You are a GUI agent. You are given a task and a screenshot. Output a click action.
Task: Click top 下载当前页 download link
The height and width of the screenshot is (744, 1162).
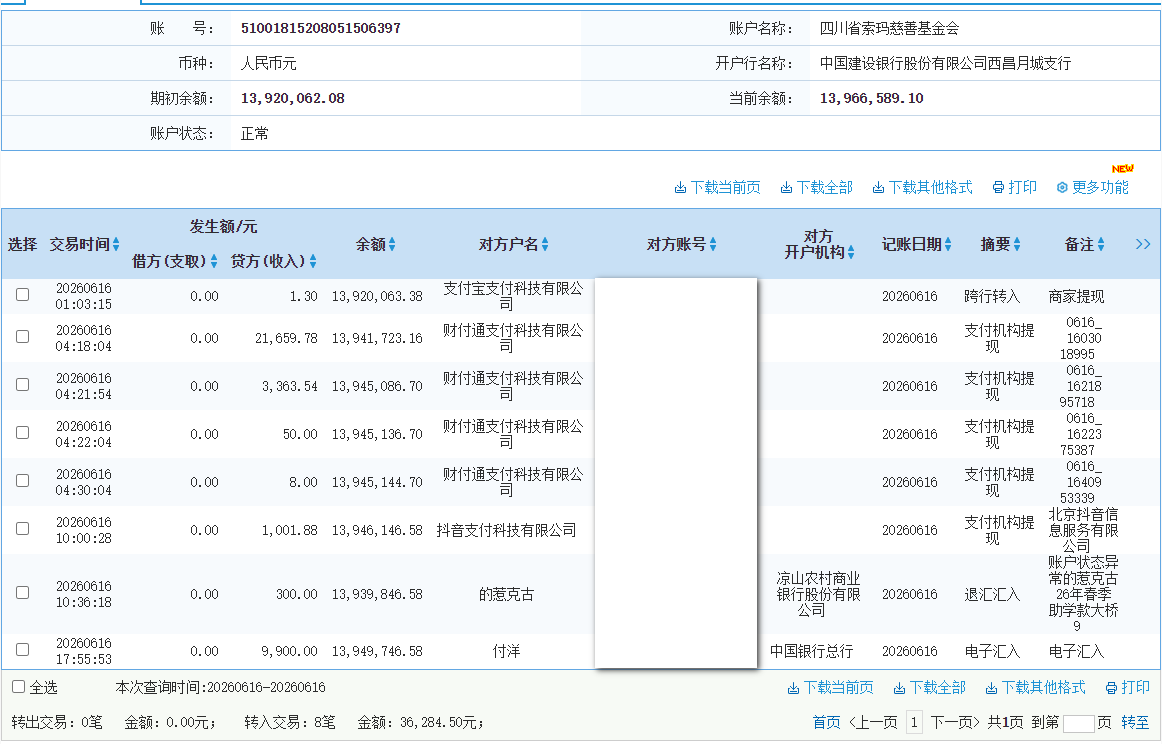pyautogui.click(x=717, y=187)
